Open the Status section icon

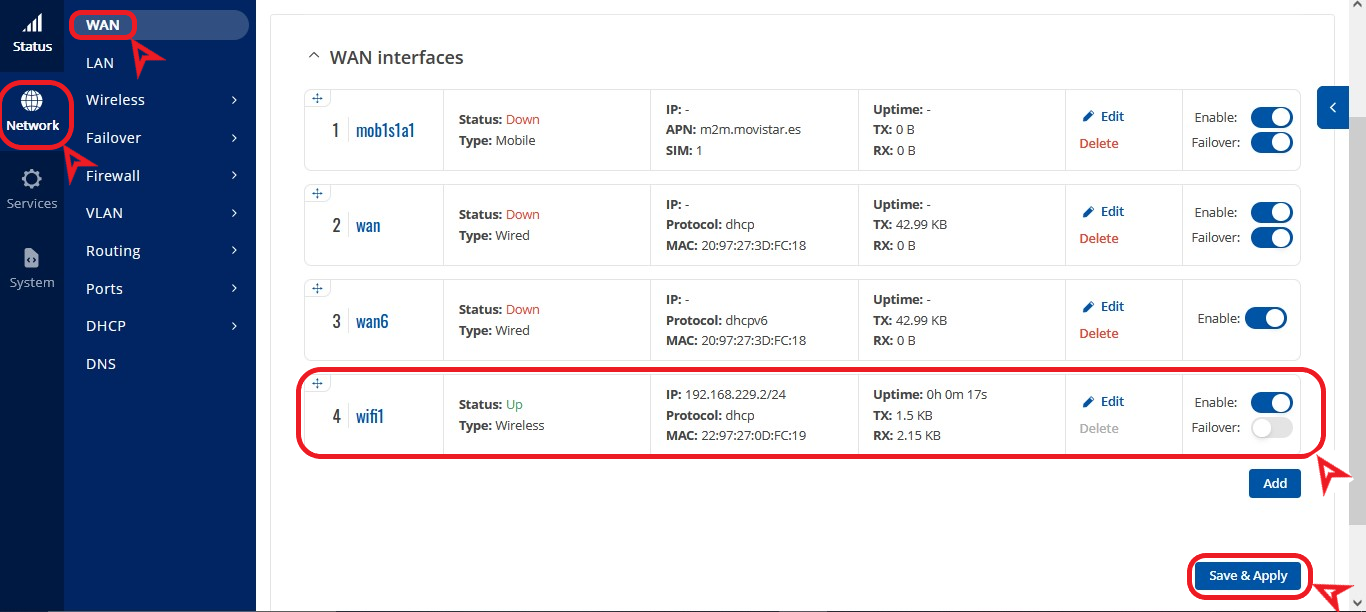pyautogui.click(x=32, y=24)
